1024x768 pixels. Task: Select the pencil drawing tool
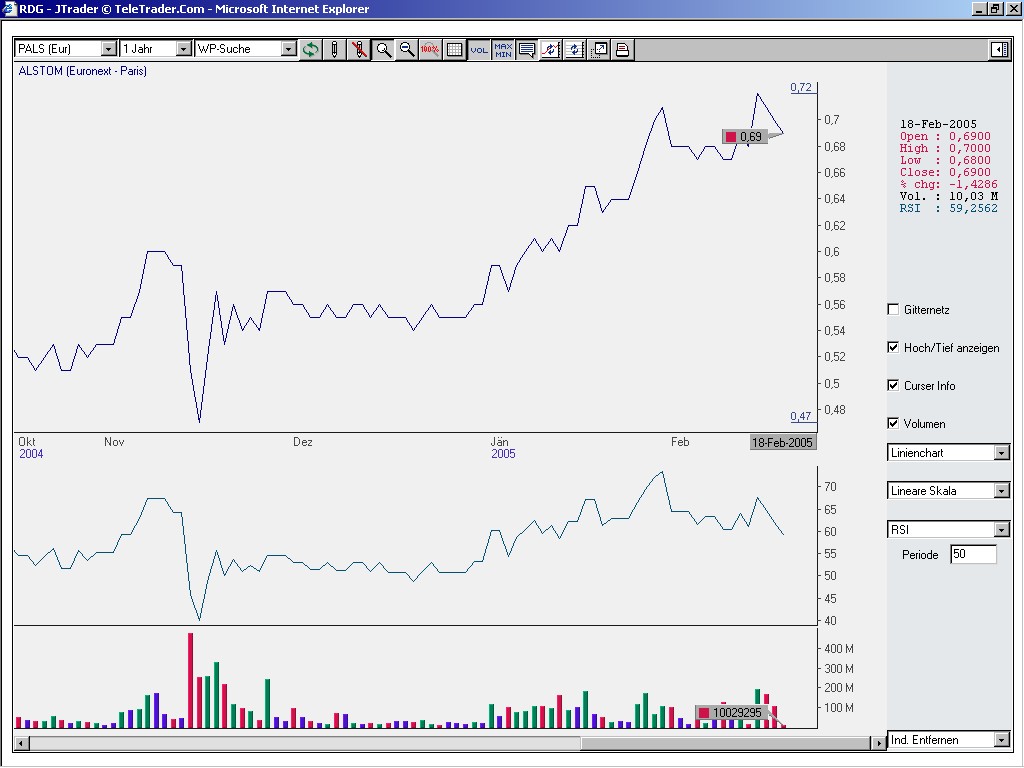coord(335,49)
